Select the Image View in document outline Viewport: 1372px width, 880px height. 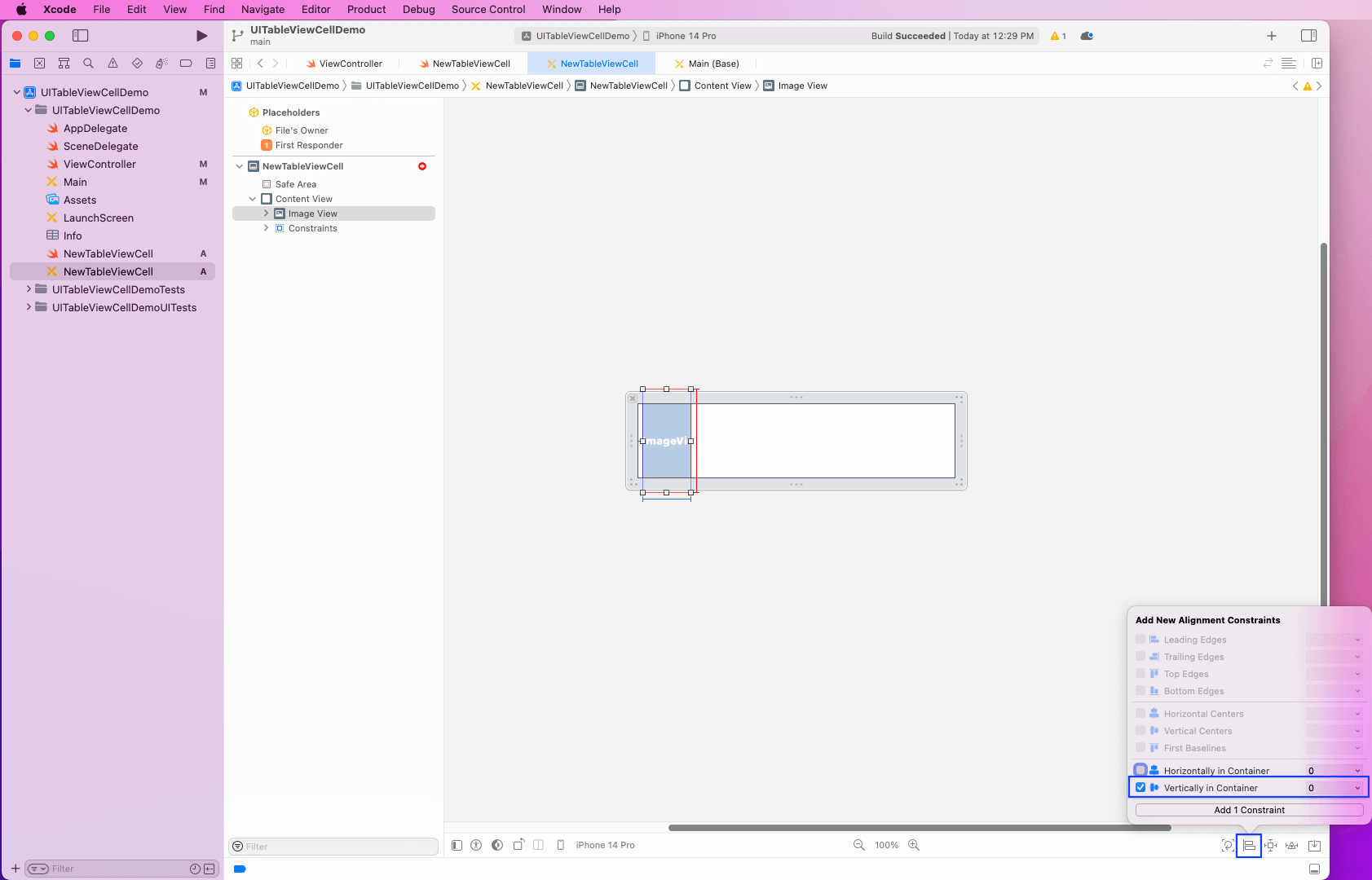pyautogui.click(x=314, y=213)
